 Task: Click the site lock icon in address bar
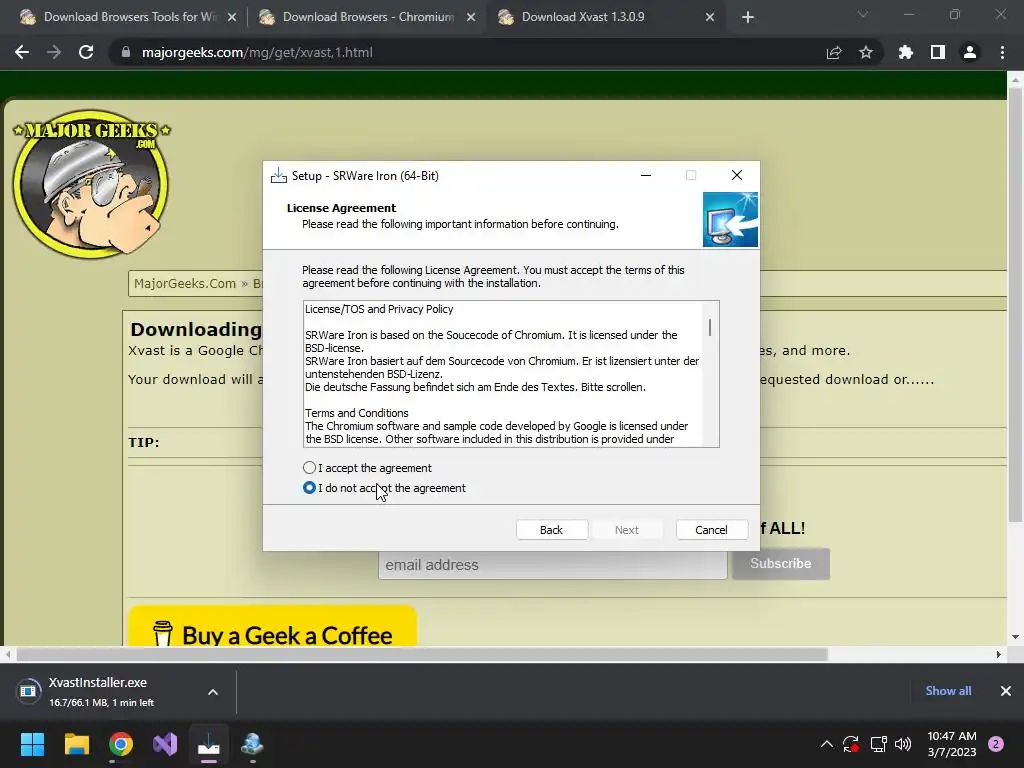125,52
